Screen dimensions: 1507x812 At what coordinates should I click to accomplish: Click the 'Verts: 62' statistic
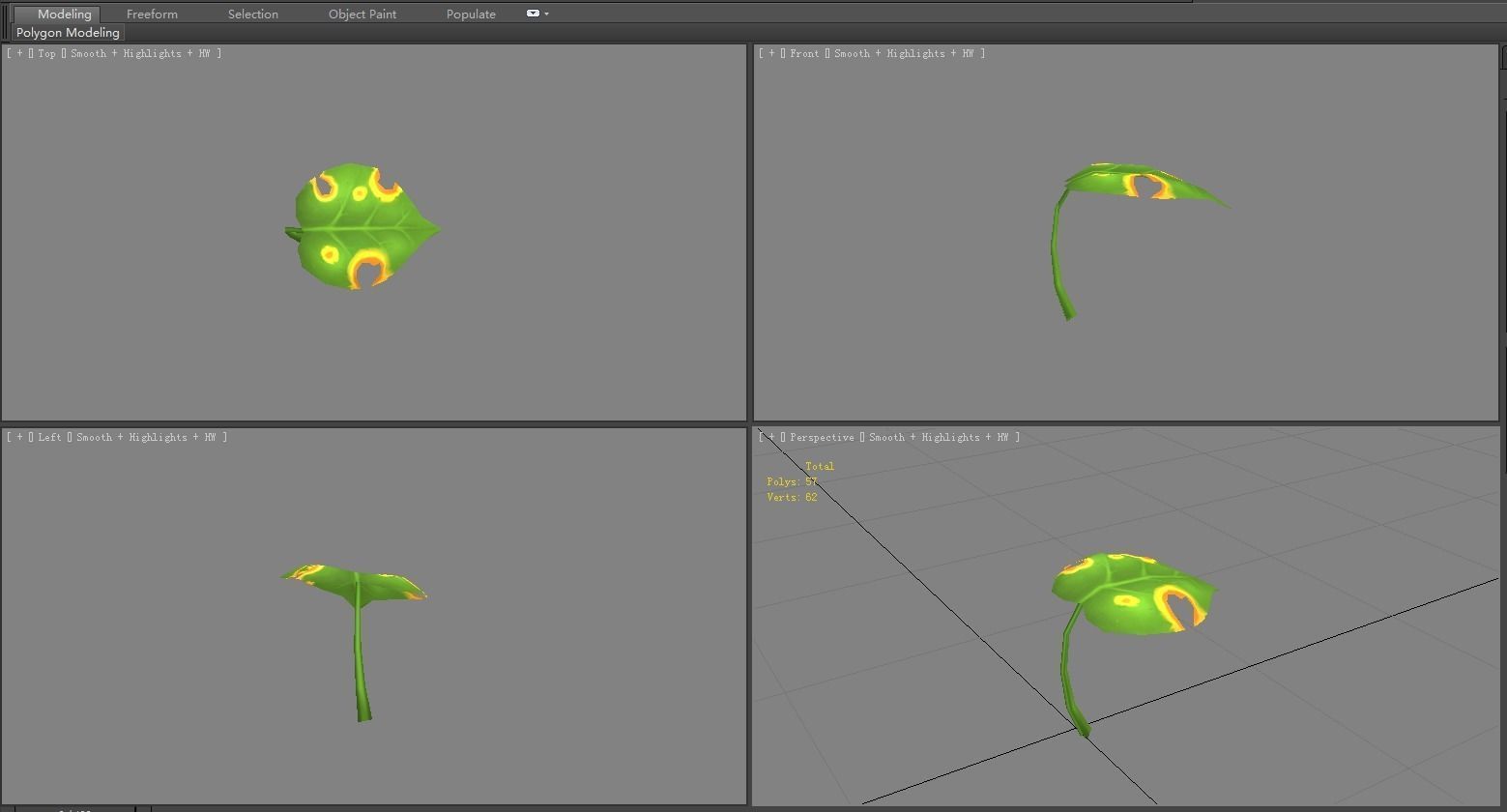(792, 498)
